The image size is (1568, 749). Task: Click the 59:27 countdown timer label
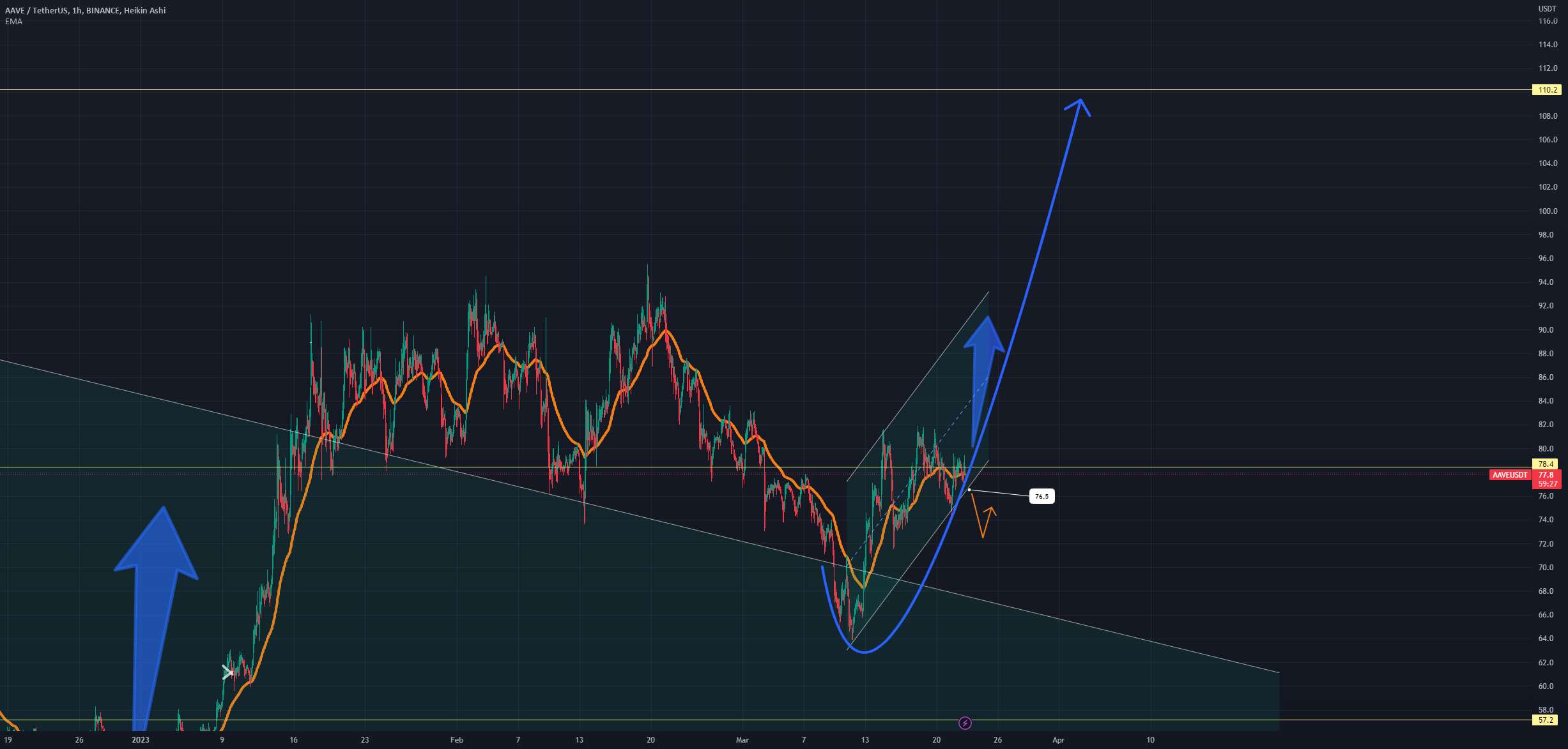coord(1547,484)
